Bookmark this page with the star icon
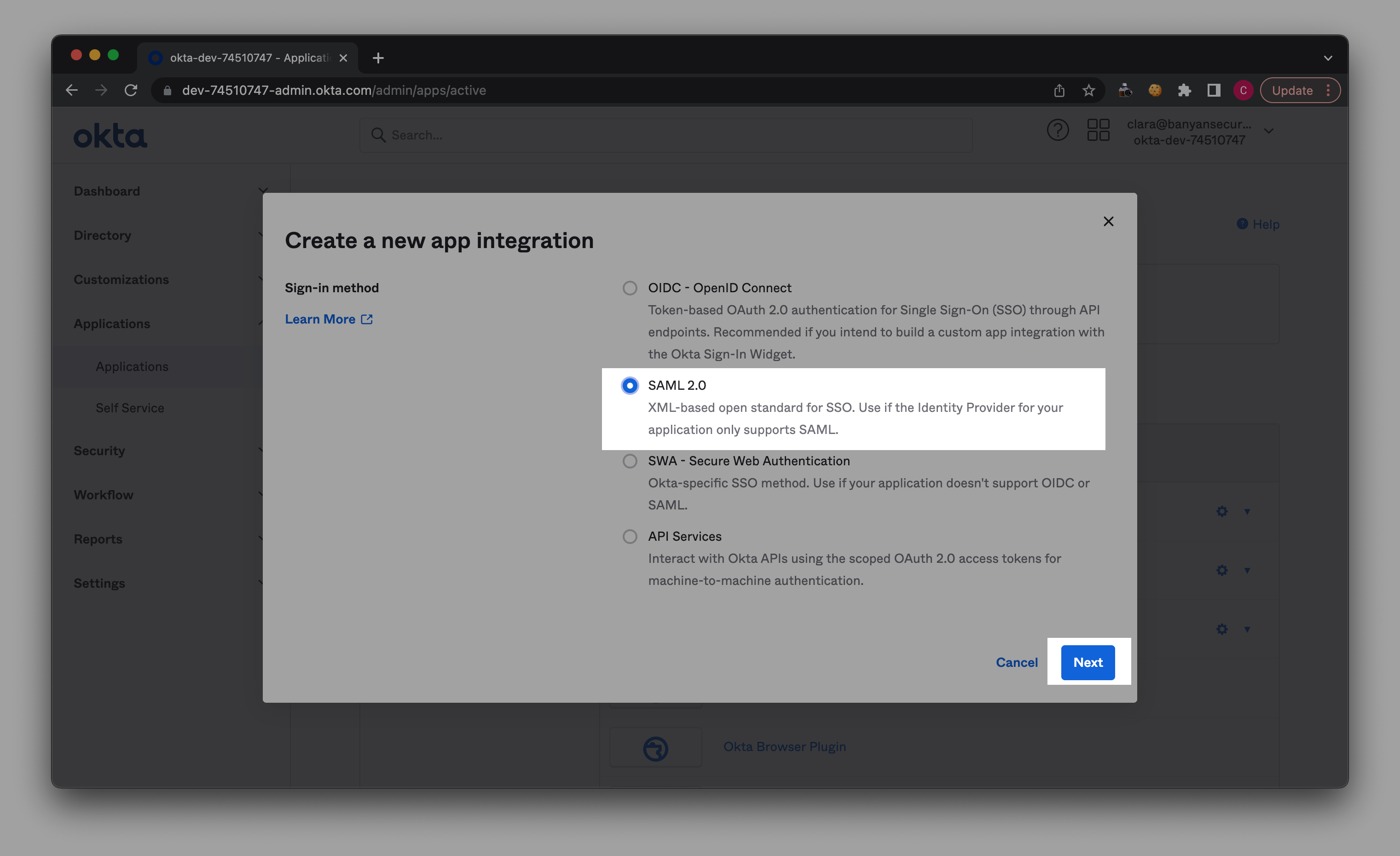The image size is (1400, 856). (x=1088, y=90)
